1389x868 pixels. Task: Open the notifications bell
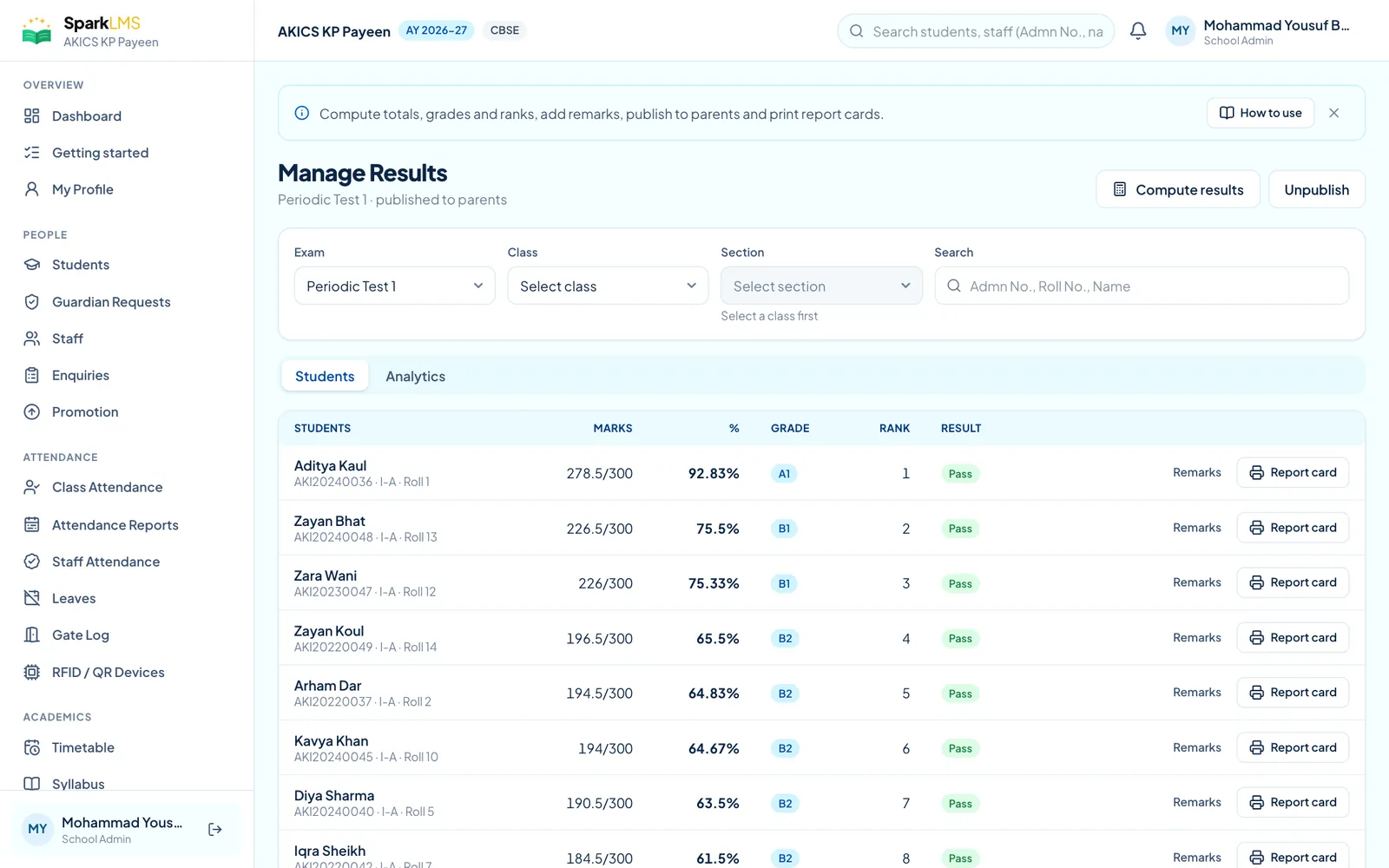1138,31
